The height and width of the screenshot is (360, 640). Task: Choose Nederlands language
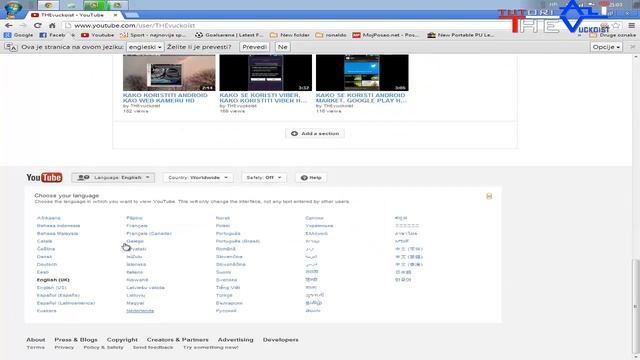pos(140,311)
